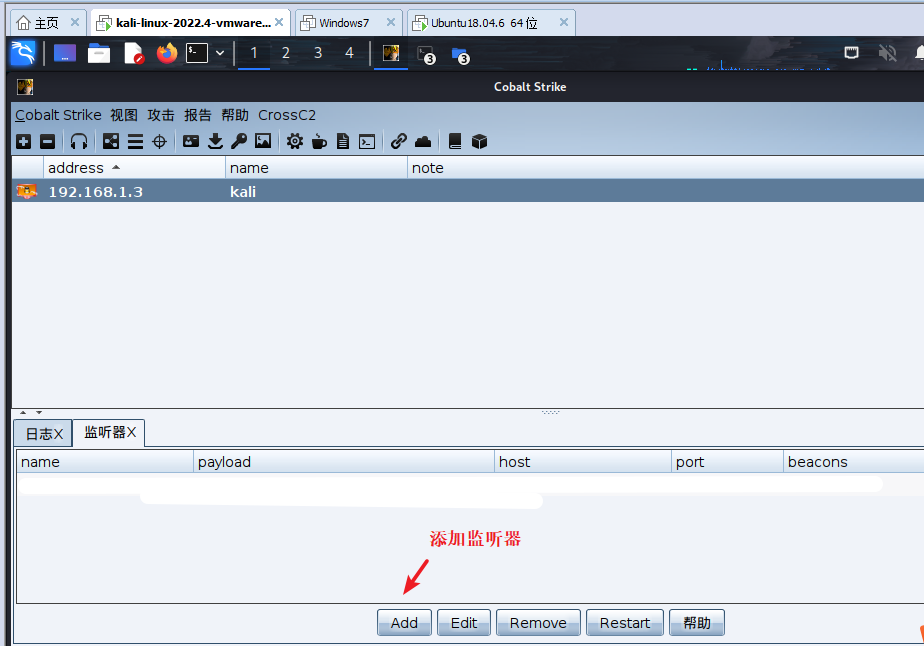Image resolution: width=924 pixels, height=646 pixels.
Task: Click the cloud manage web server icon
Action: 423,141
